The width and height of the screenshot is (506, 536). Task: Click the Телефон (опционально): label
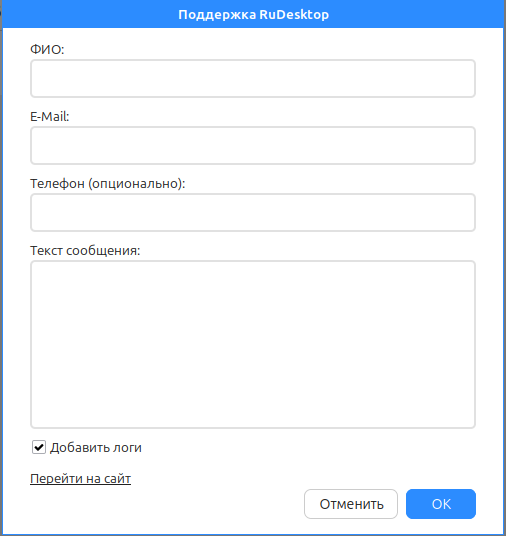tap(108, 184)
